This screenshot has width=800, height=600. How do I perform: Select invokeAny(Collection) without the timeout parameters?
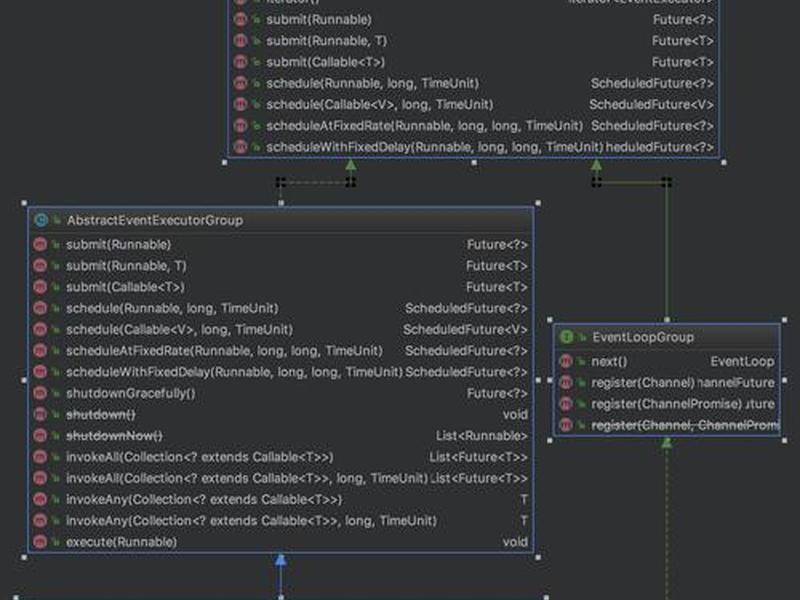coord(204,499)
